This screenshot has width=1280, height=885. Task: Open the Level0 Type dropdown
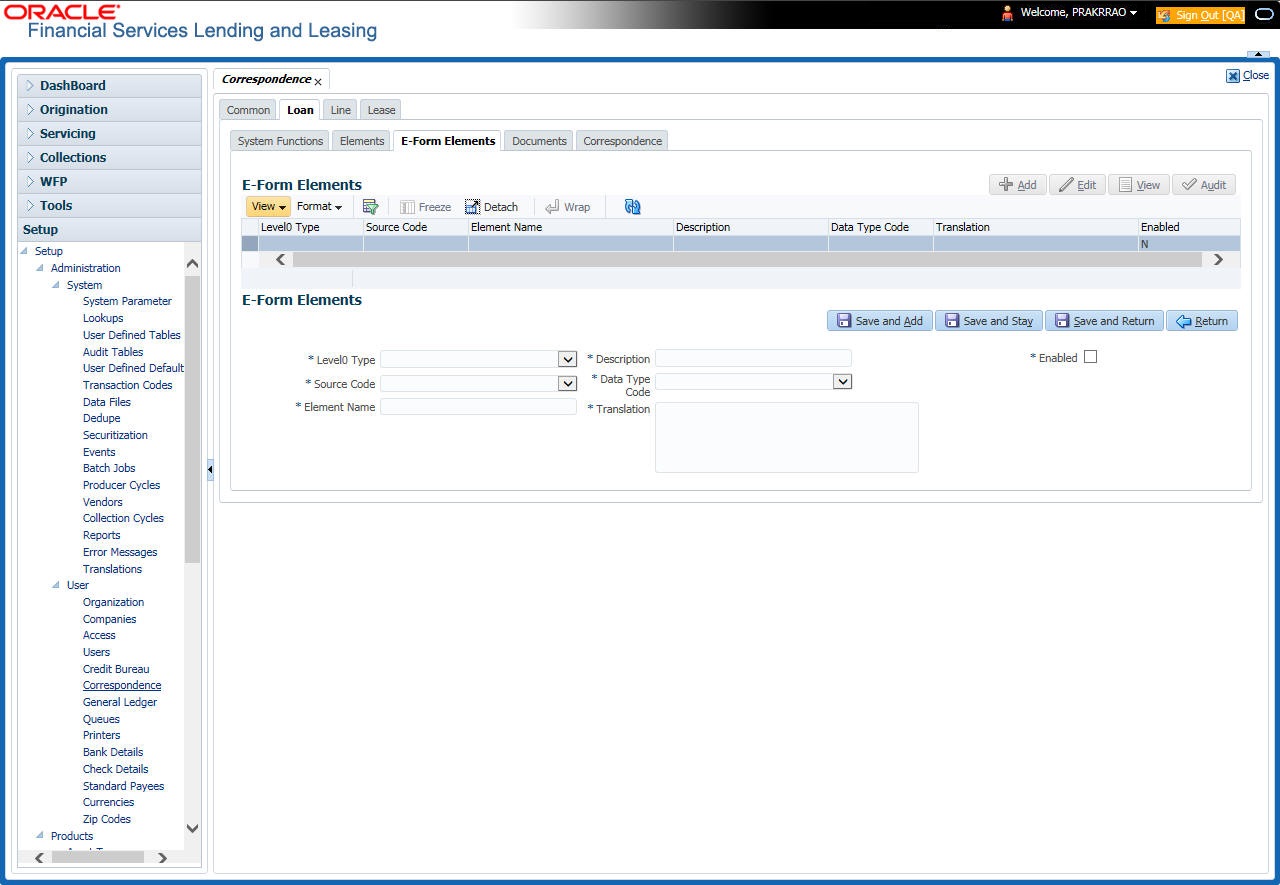567,359
